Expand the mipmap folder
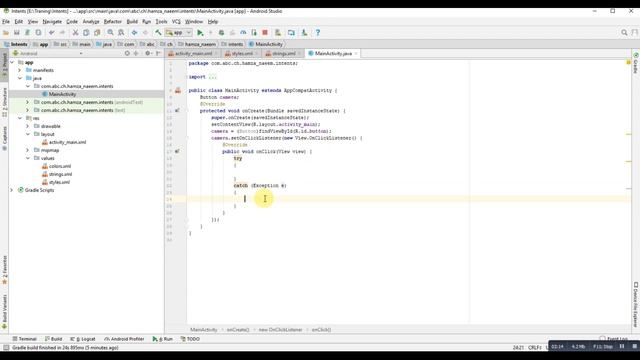Viewport: 640px width, 360px height. coord(28,150)
